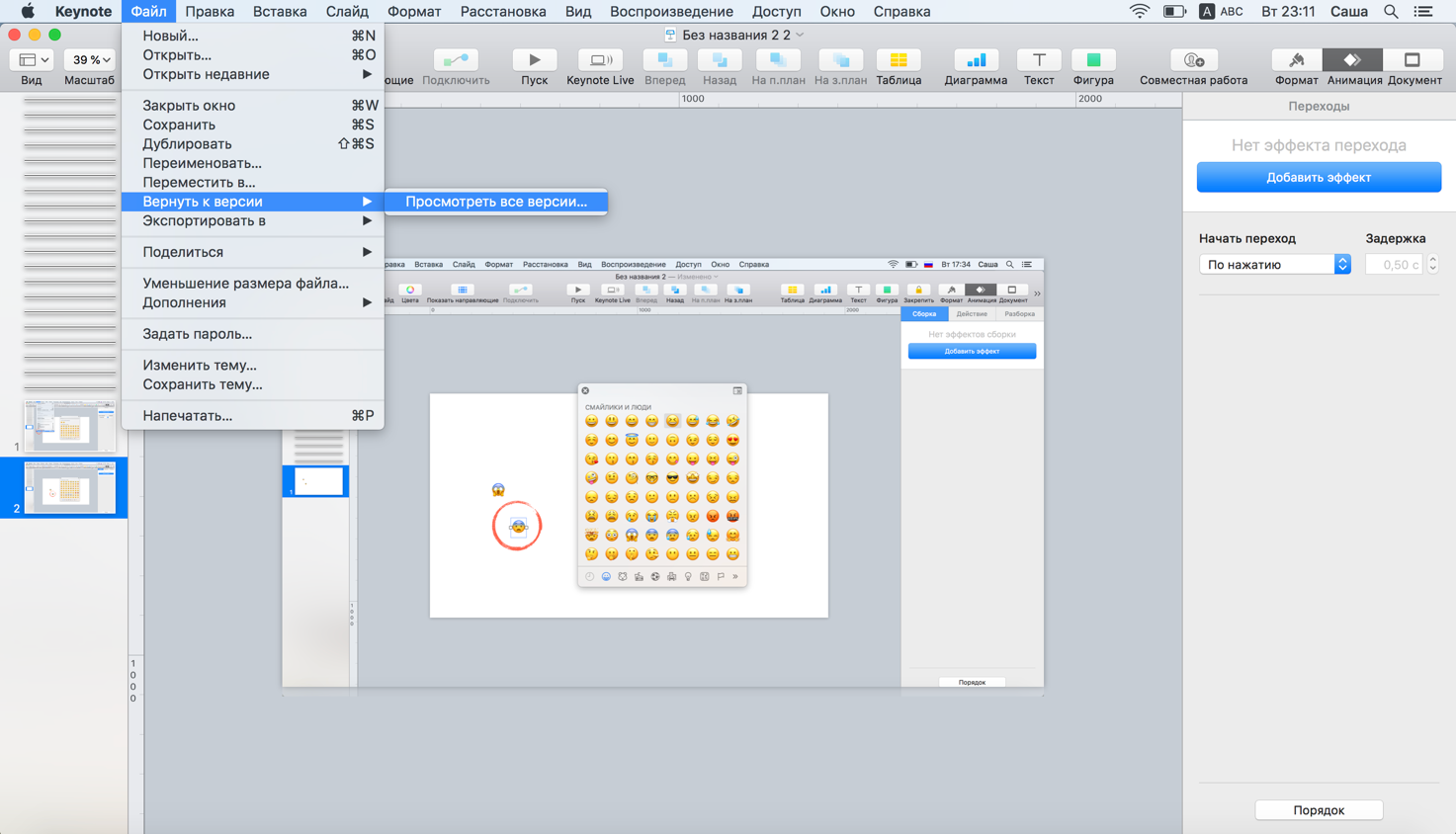The image size is (1456, 834).
Task: Open the Документ inspector
Action: click(x=1413, y=60)
